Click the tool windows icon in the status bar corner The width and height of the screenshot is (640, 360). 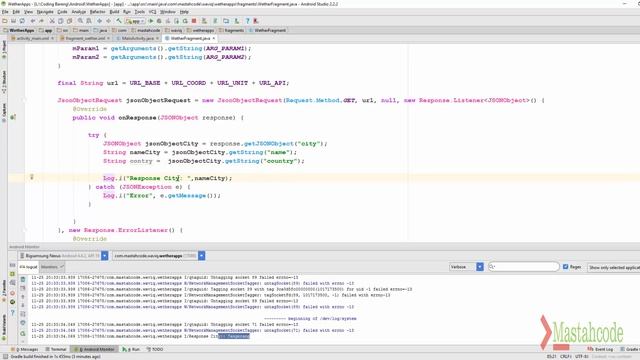tap(5, 356)
